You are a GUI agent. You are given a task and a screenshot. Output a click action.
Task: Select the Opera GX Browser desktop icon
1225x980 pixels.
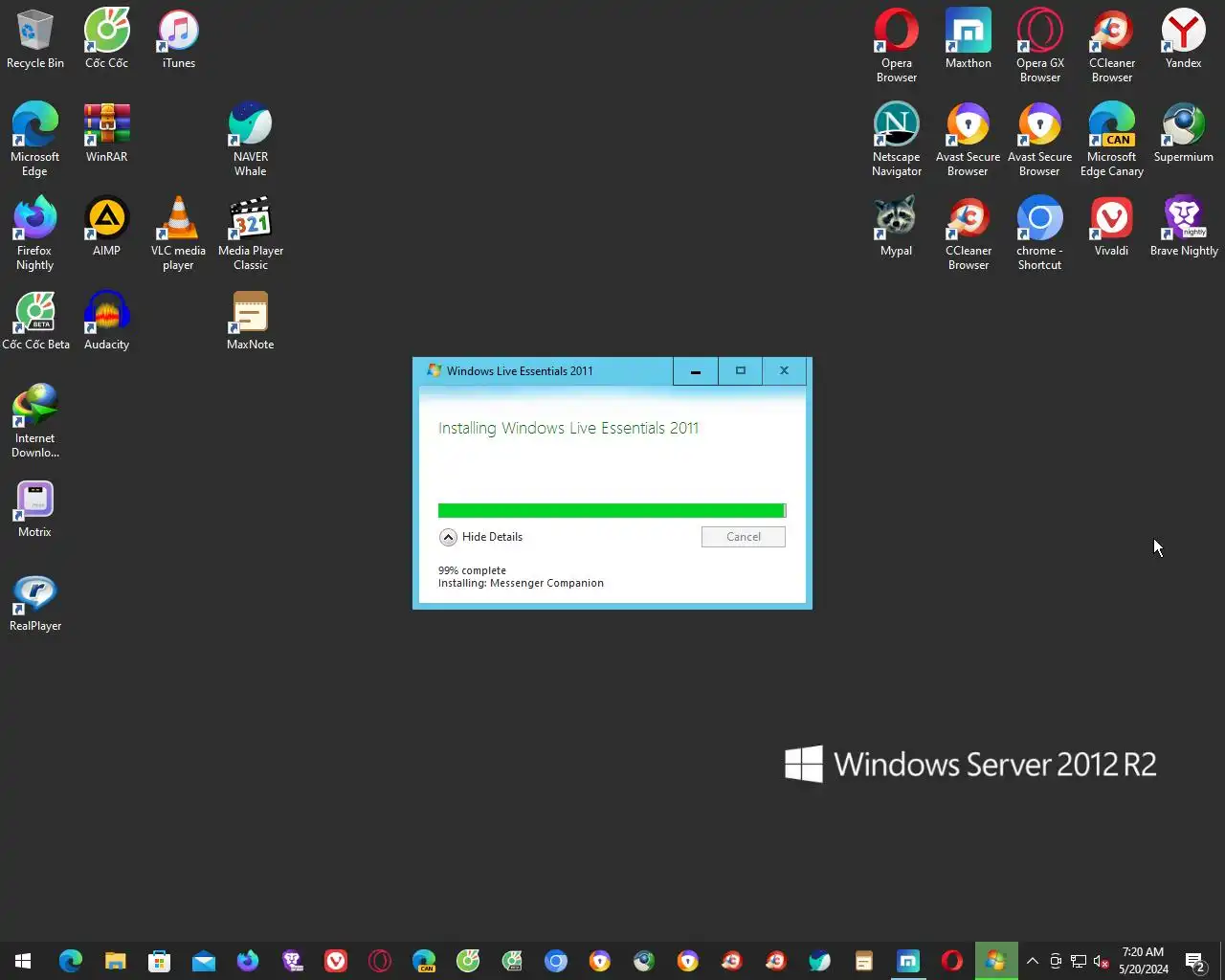coord(1040,46)
